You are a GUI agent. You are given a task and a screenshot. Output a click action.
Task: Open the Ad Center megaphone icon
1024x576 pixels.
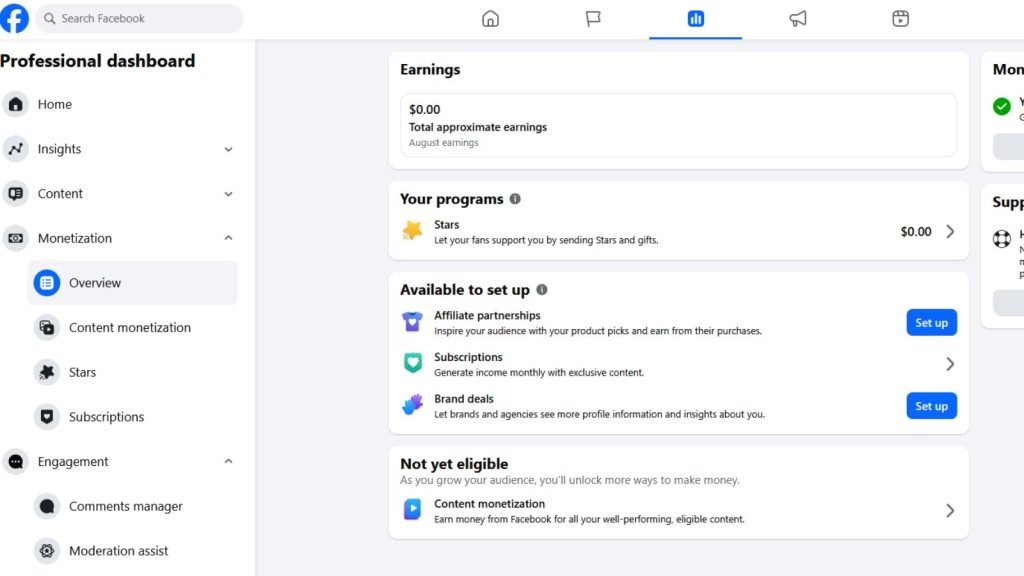[x=798, y=18]
